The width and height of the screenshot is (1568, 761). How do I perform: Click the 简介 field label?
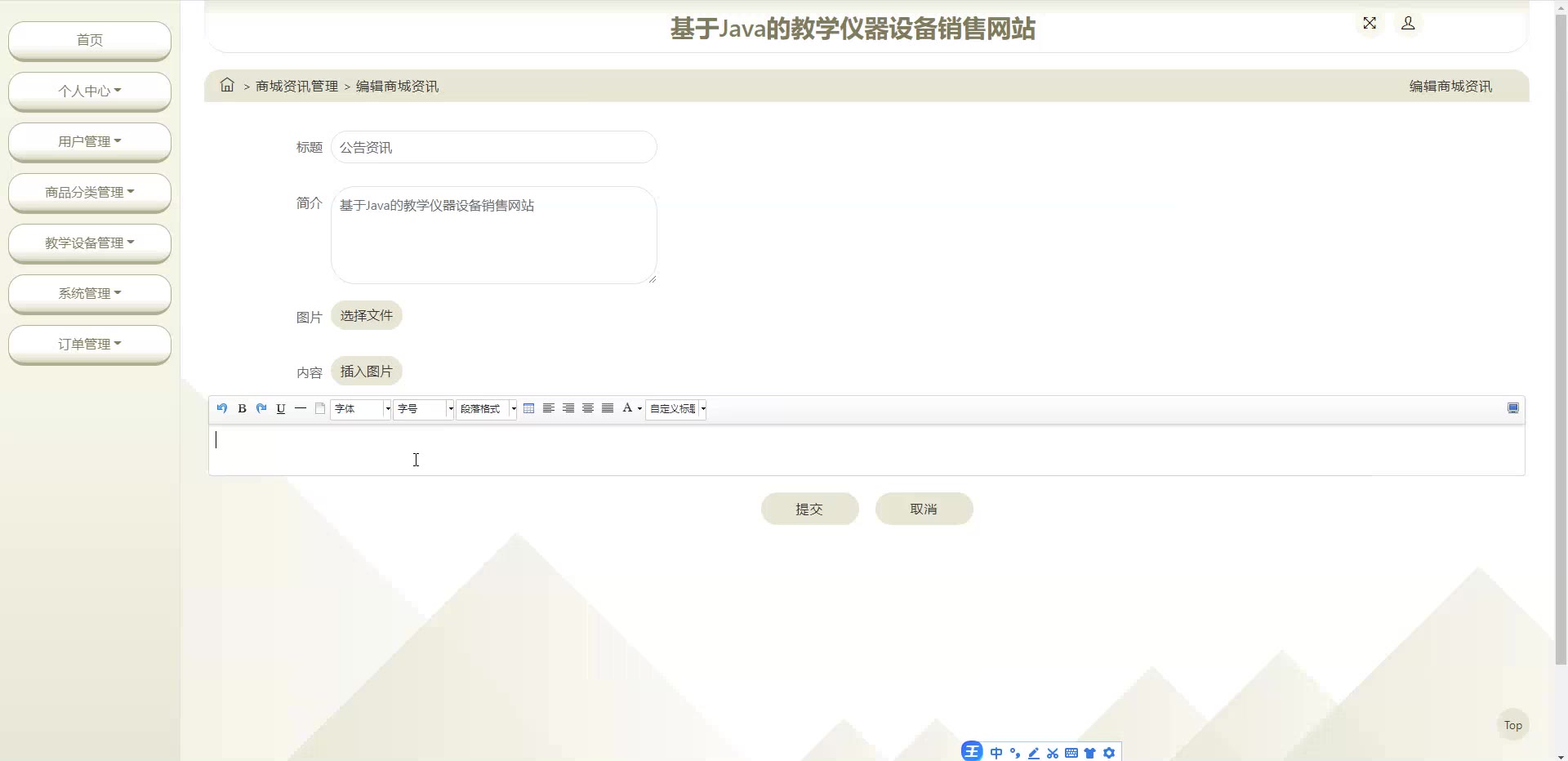[x=310, y=202]
